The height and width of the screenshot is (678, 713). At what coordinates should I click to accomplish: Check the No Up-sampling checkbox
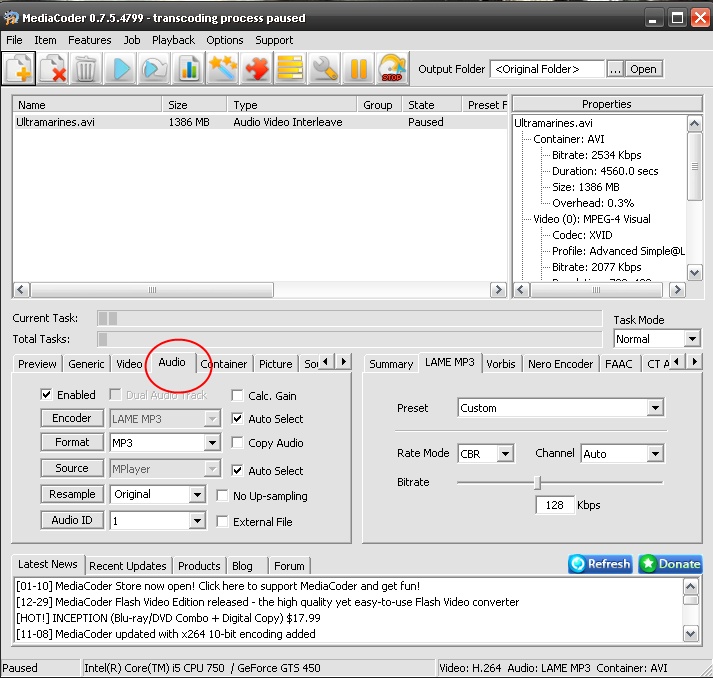222,496
